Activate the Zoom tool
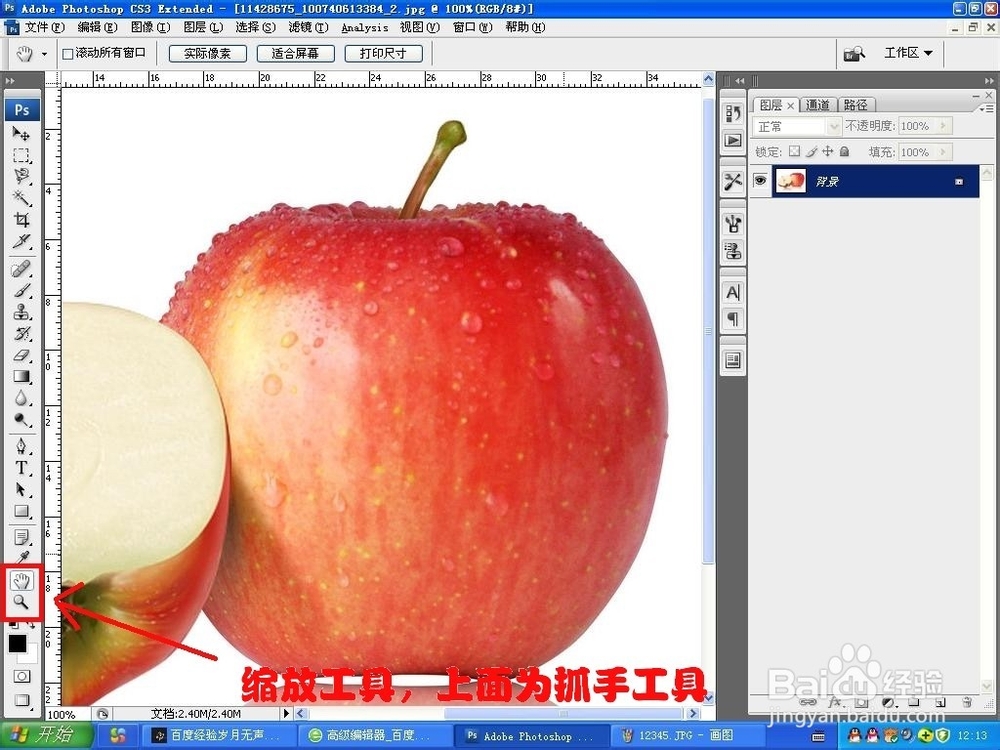The height and width of the screenshot is (750, 1000). [x=22, y=602]
